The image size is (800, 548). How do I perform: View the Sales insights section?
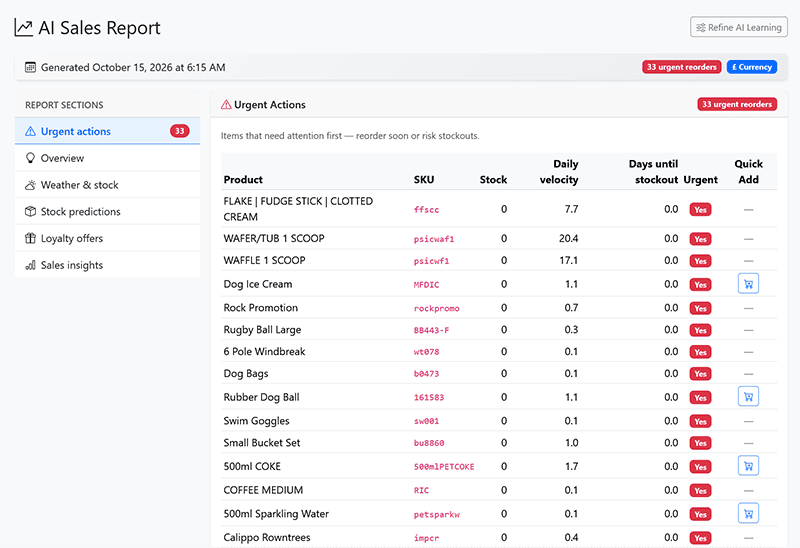coord(108,265)
